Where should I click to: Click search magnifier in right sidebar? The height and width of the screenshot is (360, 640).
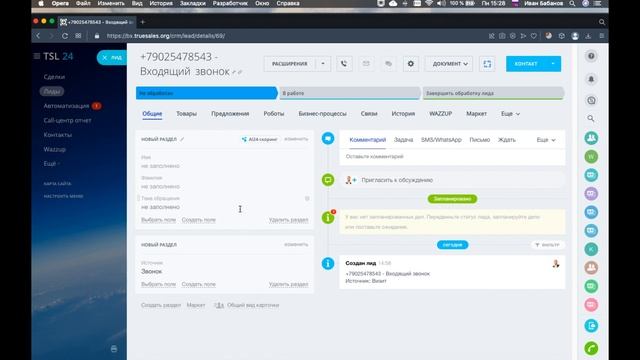click(591, 118)
